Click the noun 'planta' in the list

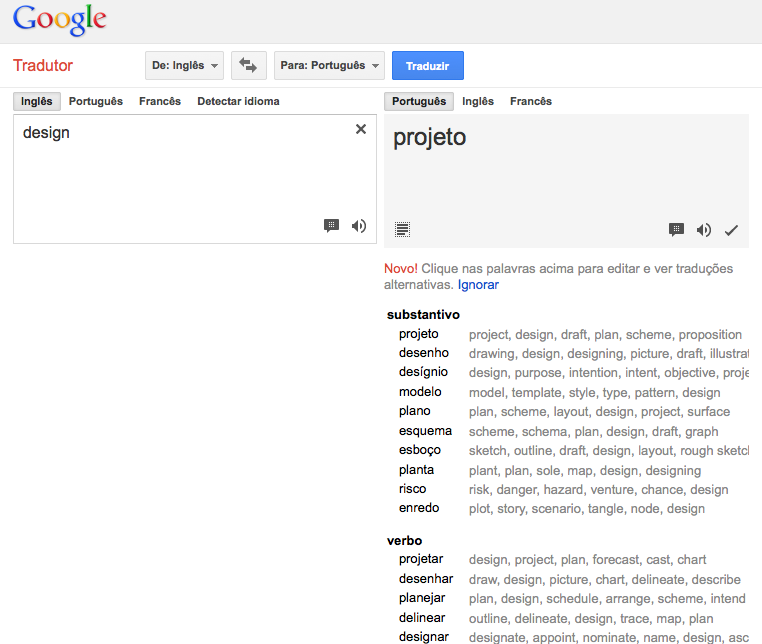416,470
